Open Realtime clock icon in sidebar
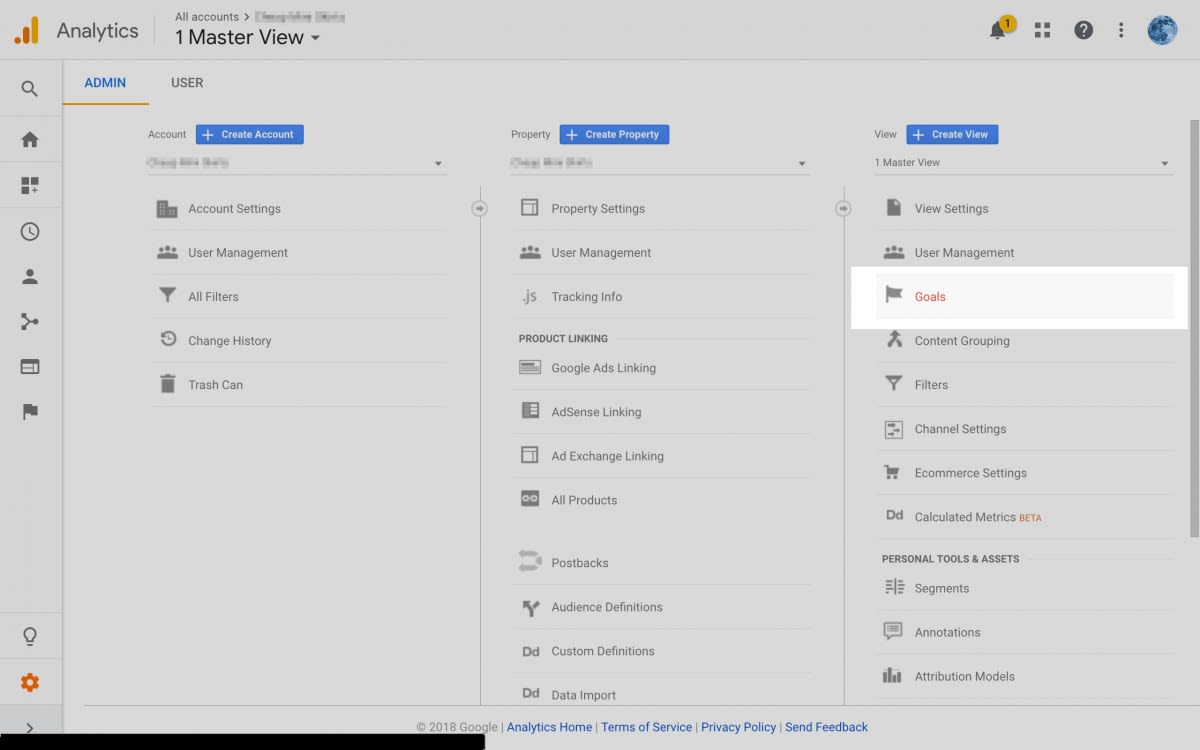The image size is (1200, 750). click(30, 231)
